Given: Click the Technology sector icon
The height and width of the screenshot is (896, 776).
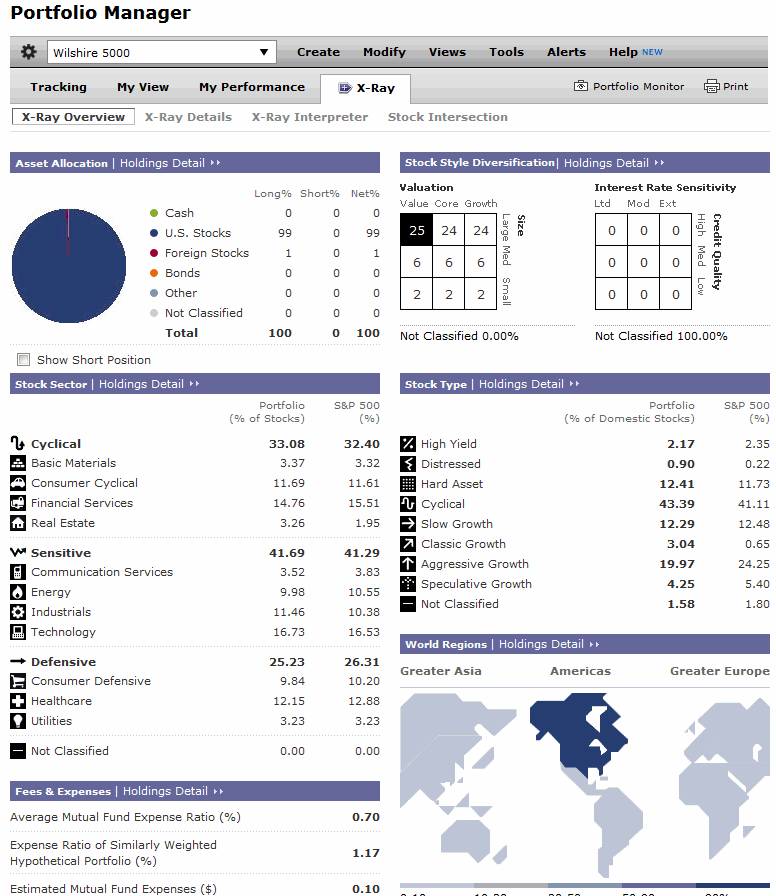Looking at the screenshot, I should tap(18, 632).
